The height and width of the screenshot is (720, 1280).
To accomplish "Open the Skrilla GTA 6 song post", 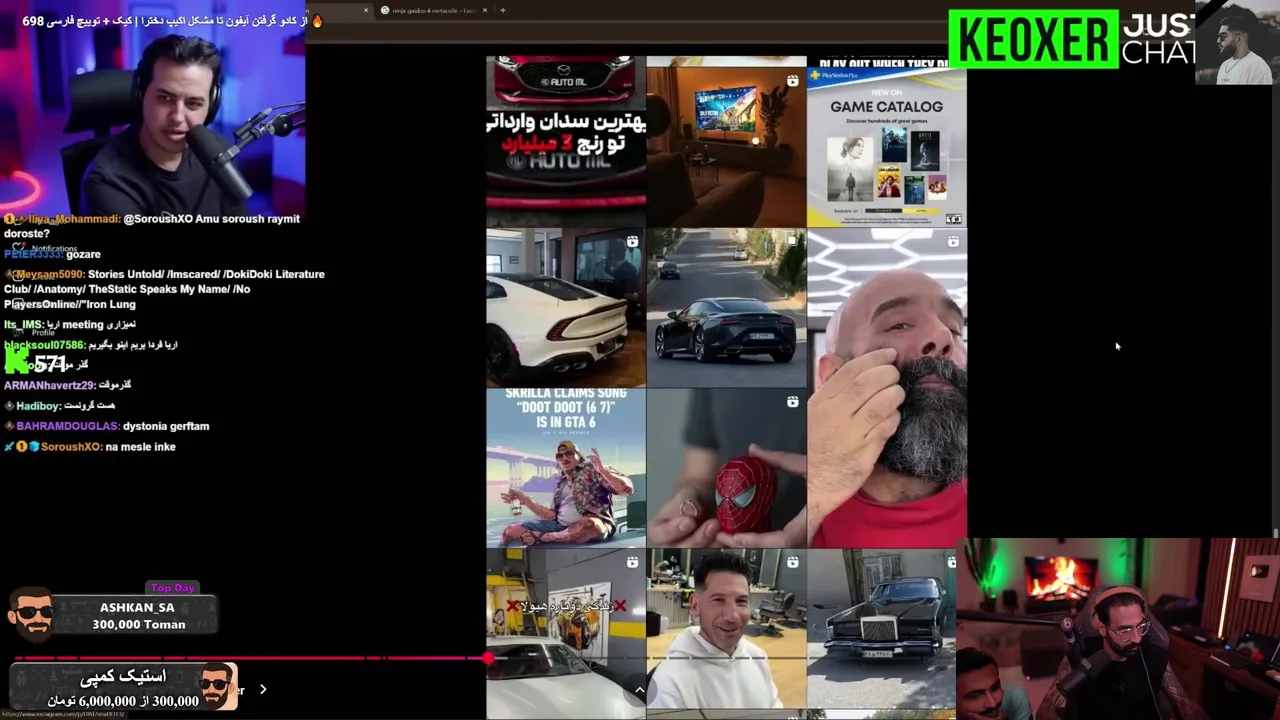I will pyautogui.click(x=566, y=468).
